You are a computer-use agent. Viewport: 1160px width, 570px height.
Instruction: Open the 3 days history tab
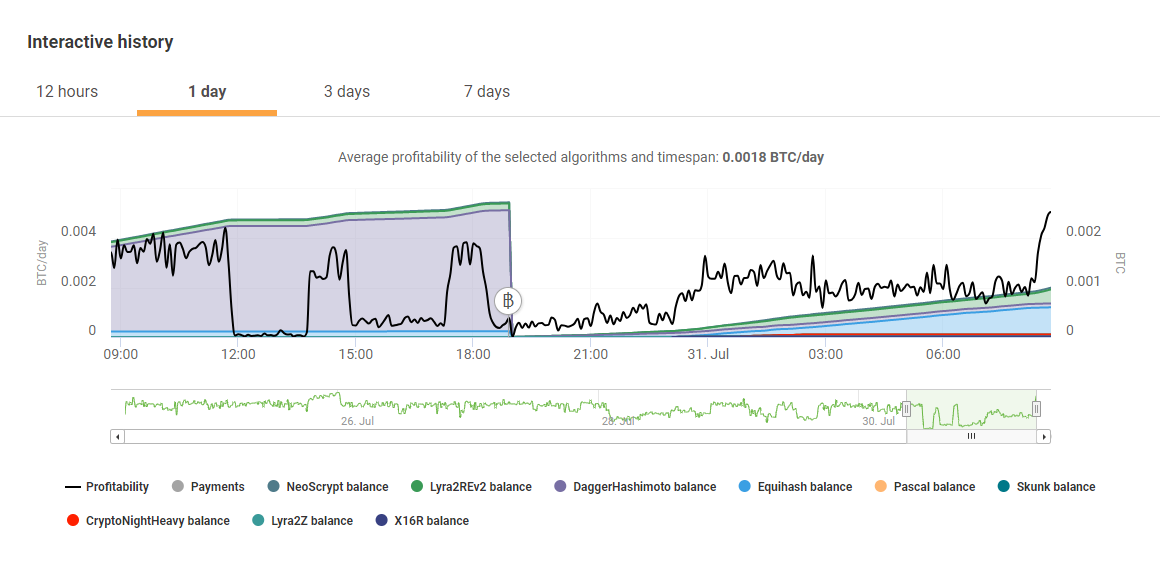tap(347, 92)
